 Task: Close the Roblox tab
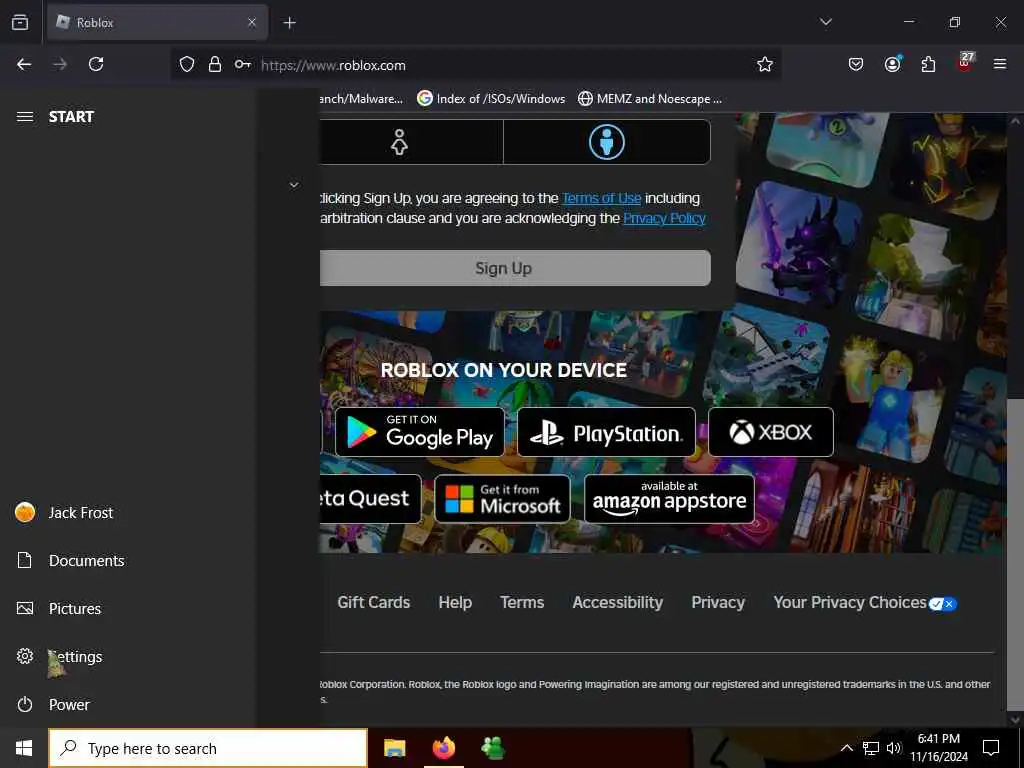(252, 22)
